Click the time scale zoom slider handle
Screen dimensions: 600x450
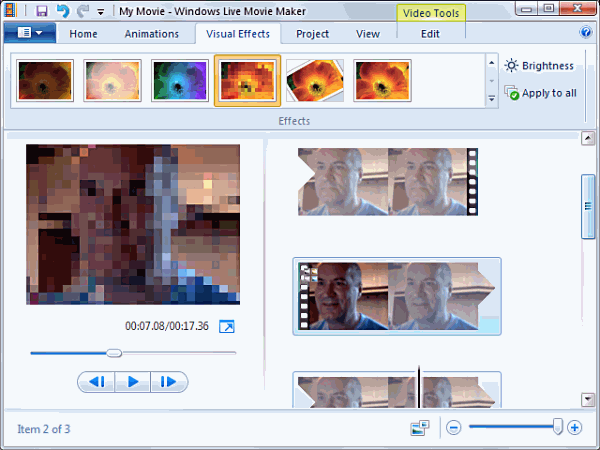[558, 427]
